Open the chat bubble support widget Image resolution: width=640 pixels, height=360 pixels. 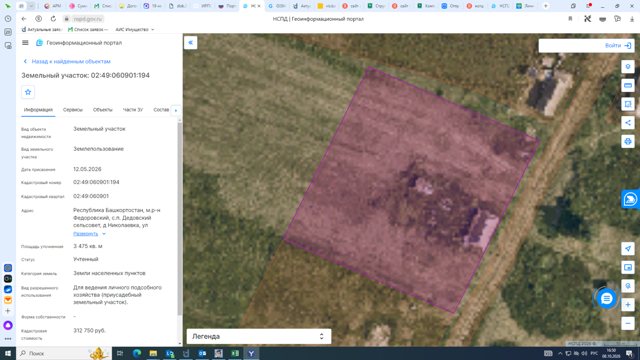coord(607,299)
